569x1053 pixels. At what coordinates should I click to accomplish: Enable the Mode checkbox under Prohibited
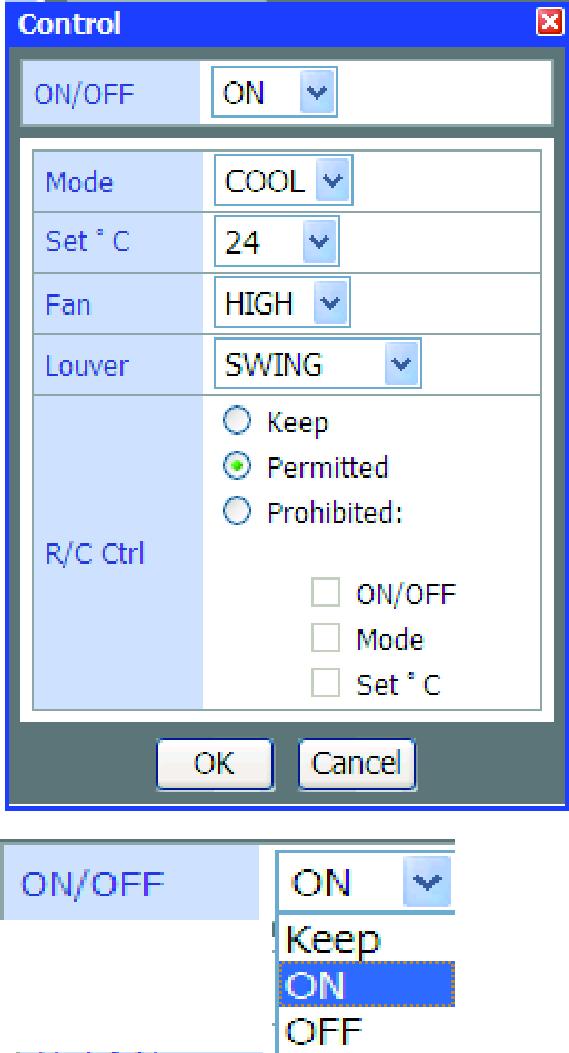[x=325, y=639]
